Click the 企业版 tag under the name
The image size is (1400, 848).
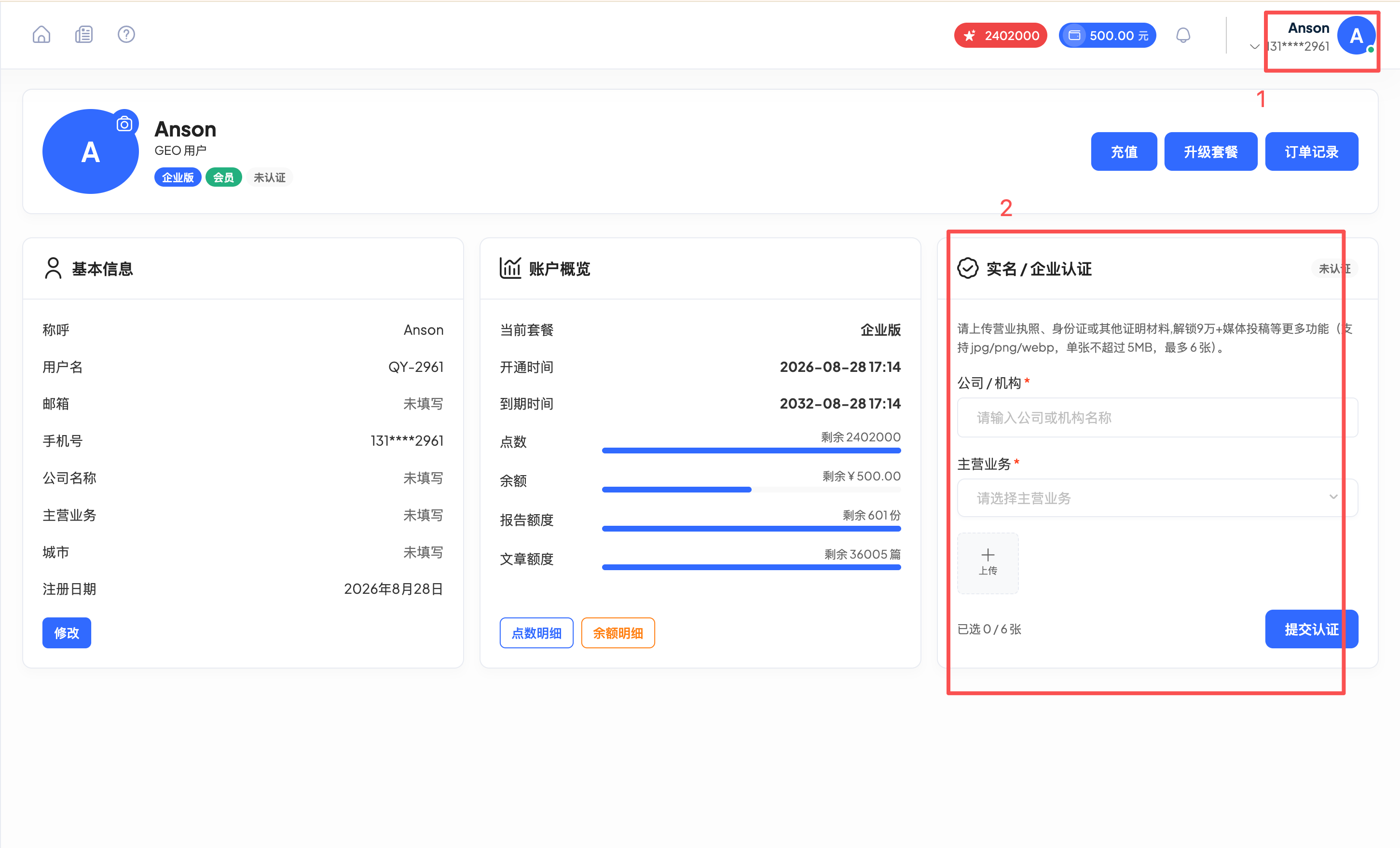point(178,177)
